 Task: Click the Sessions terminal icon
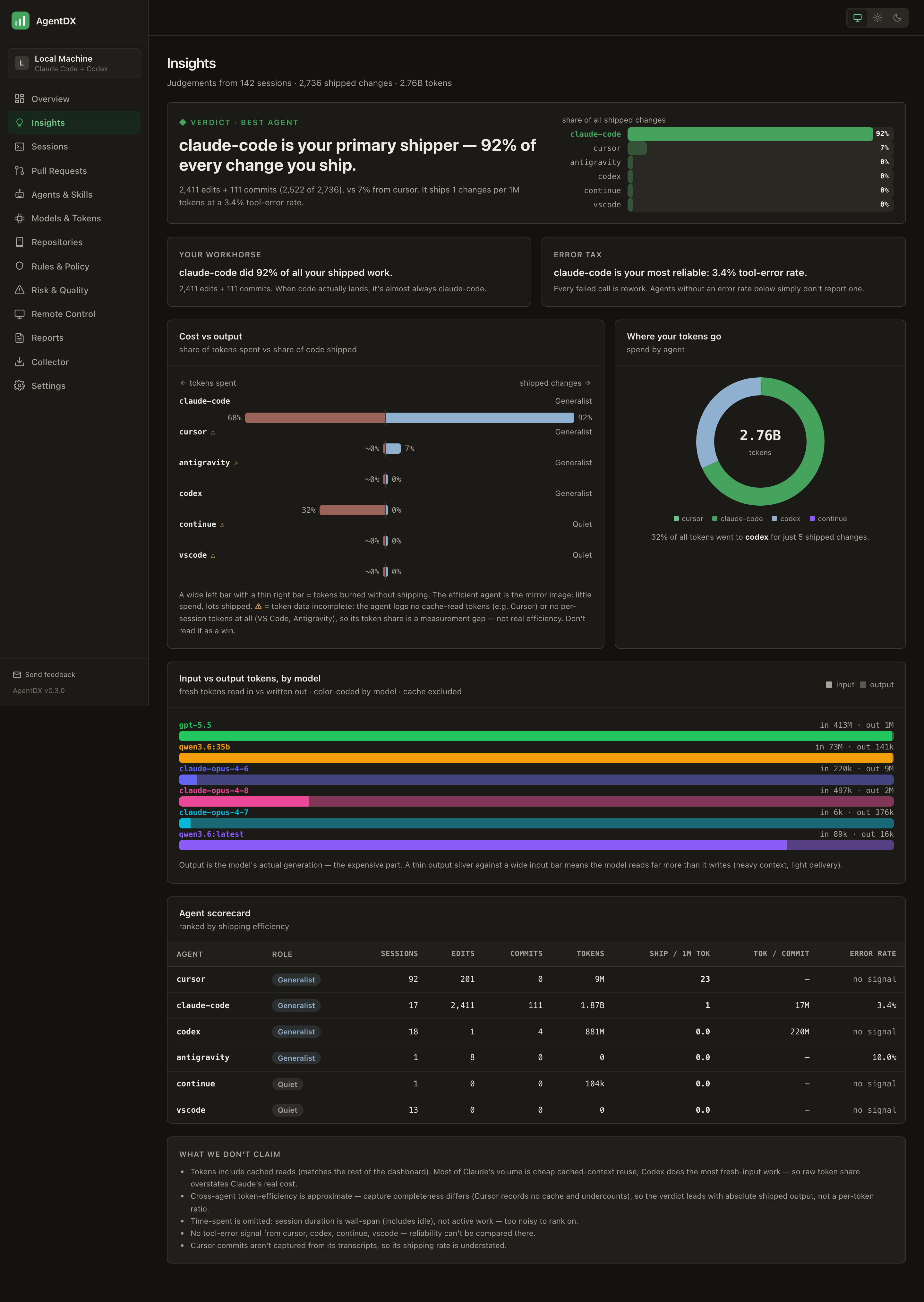click(19, 146)
